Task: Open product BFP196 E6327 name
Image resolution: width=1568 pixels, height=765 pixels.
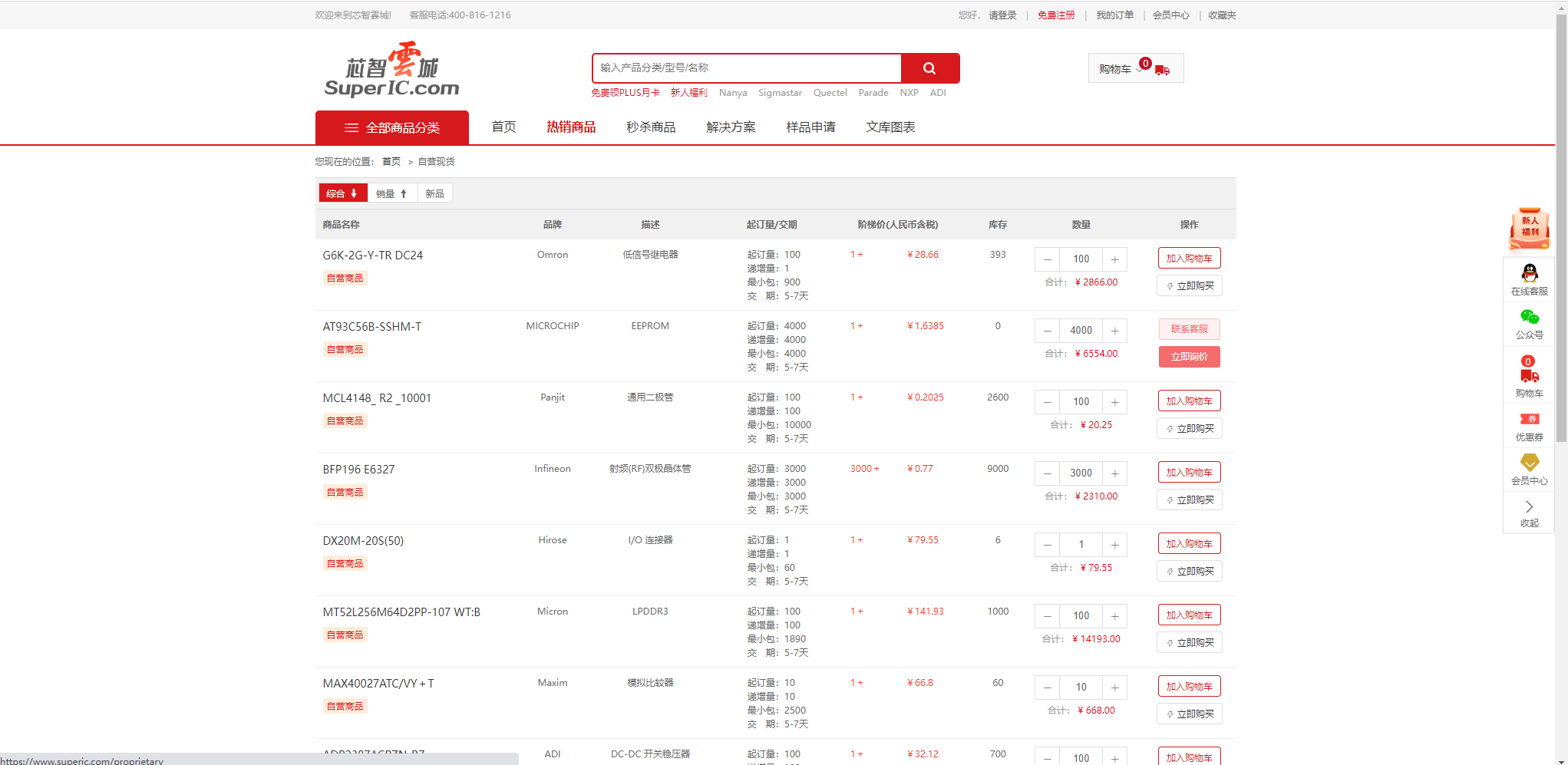Action: click(x=358, y=470)
